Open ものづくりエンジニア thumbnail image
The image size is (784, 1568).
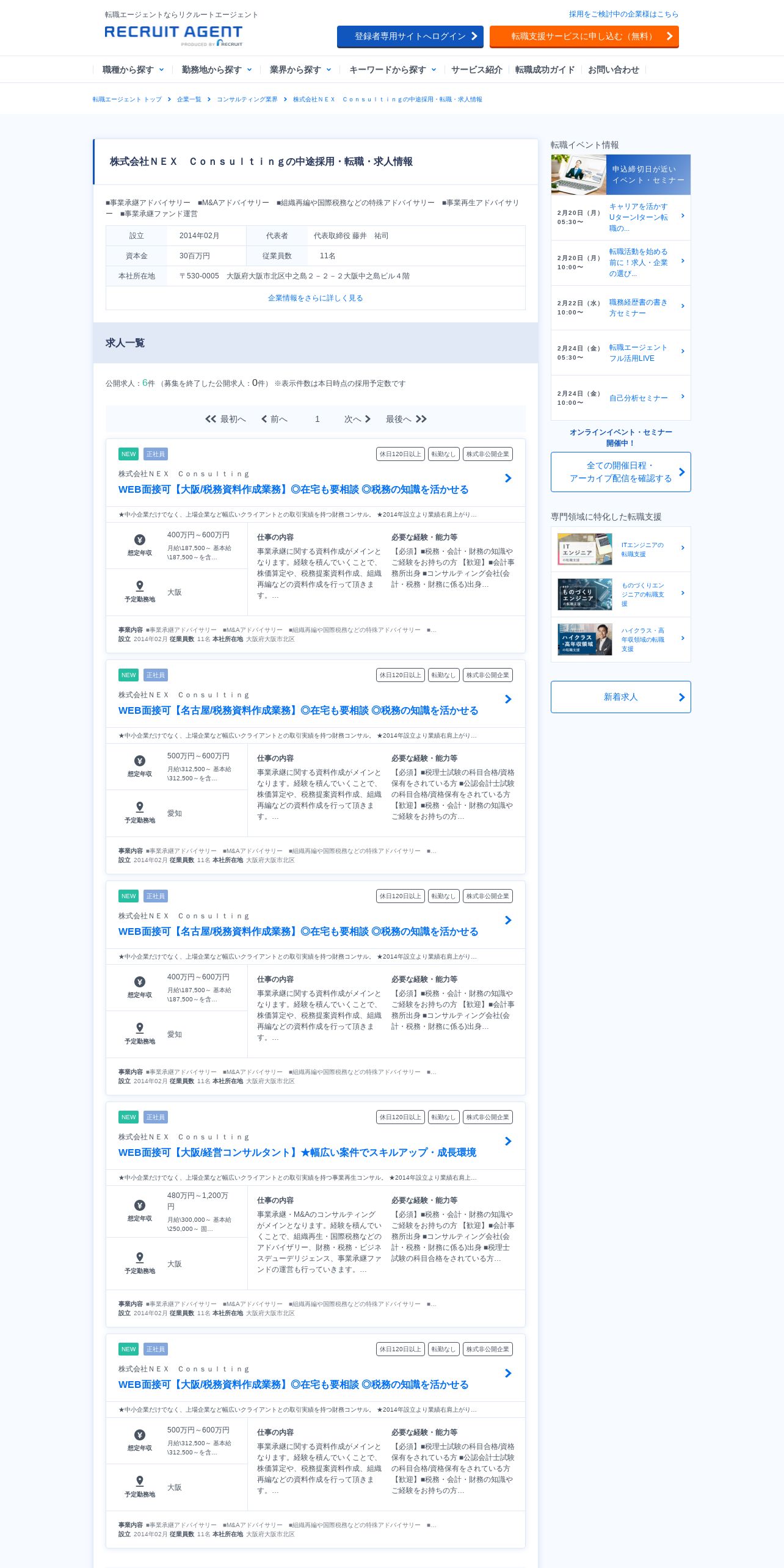pyautogui.click(x=585, y=594)
